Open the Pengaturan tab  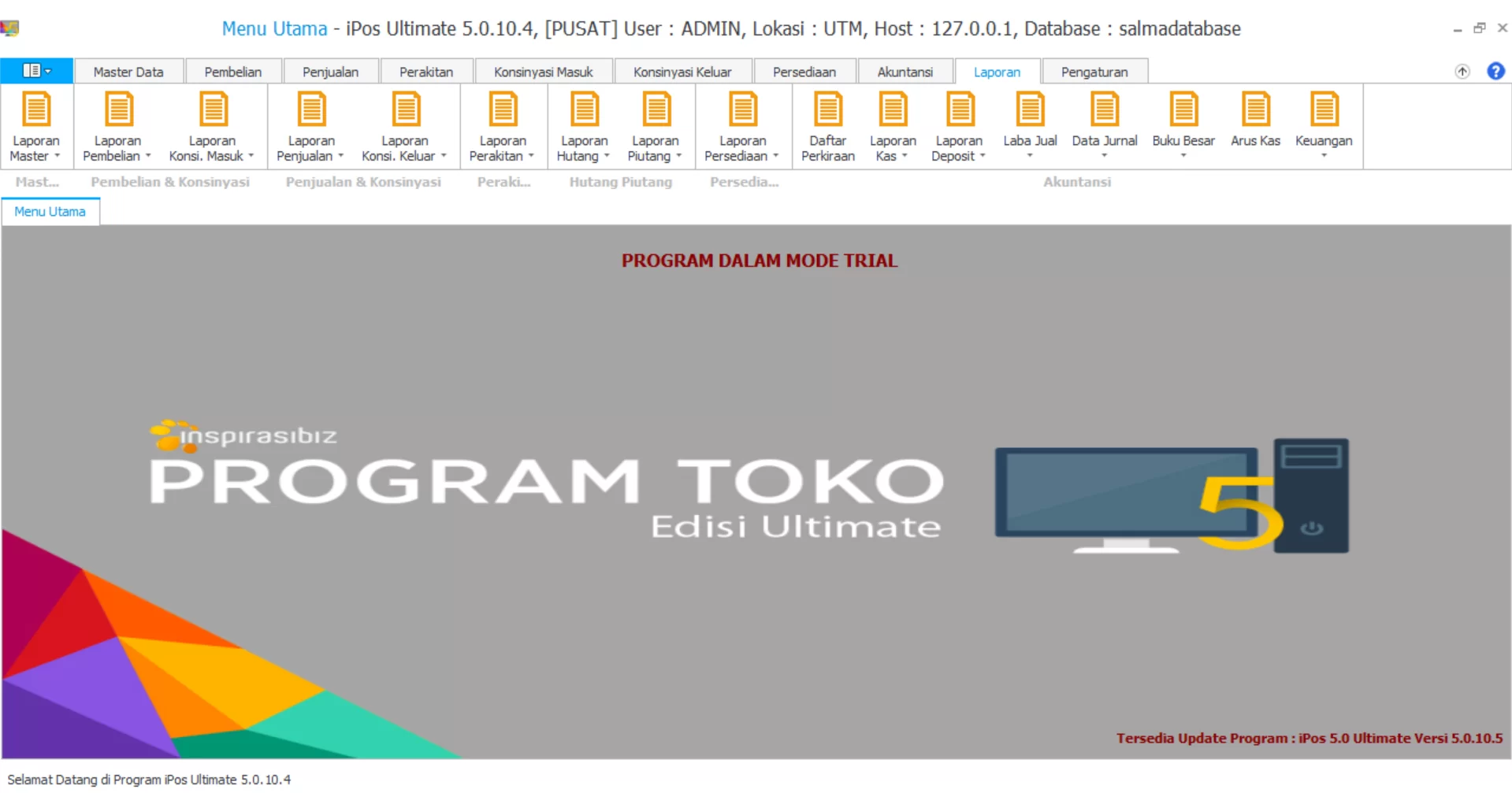pos(1094,71)
